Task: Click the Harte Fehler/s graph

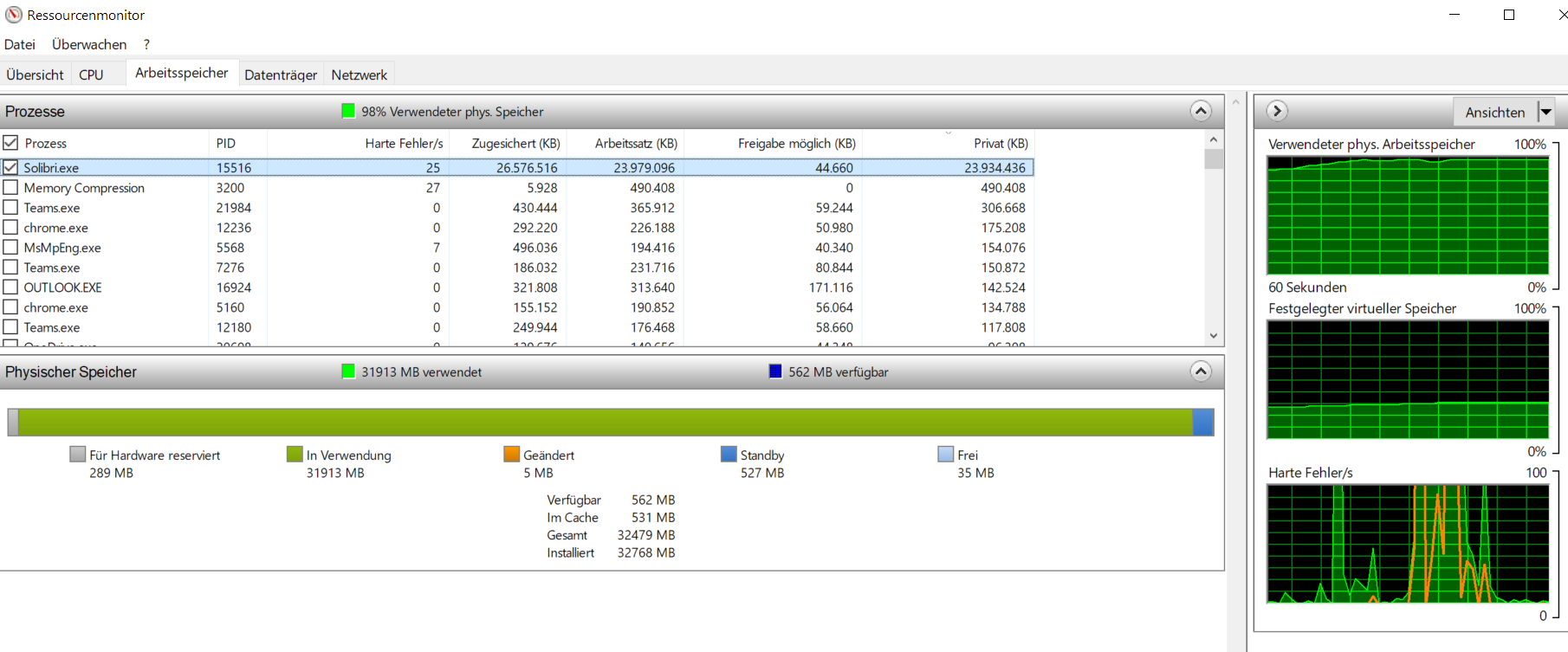Action: 1408,544
